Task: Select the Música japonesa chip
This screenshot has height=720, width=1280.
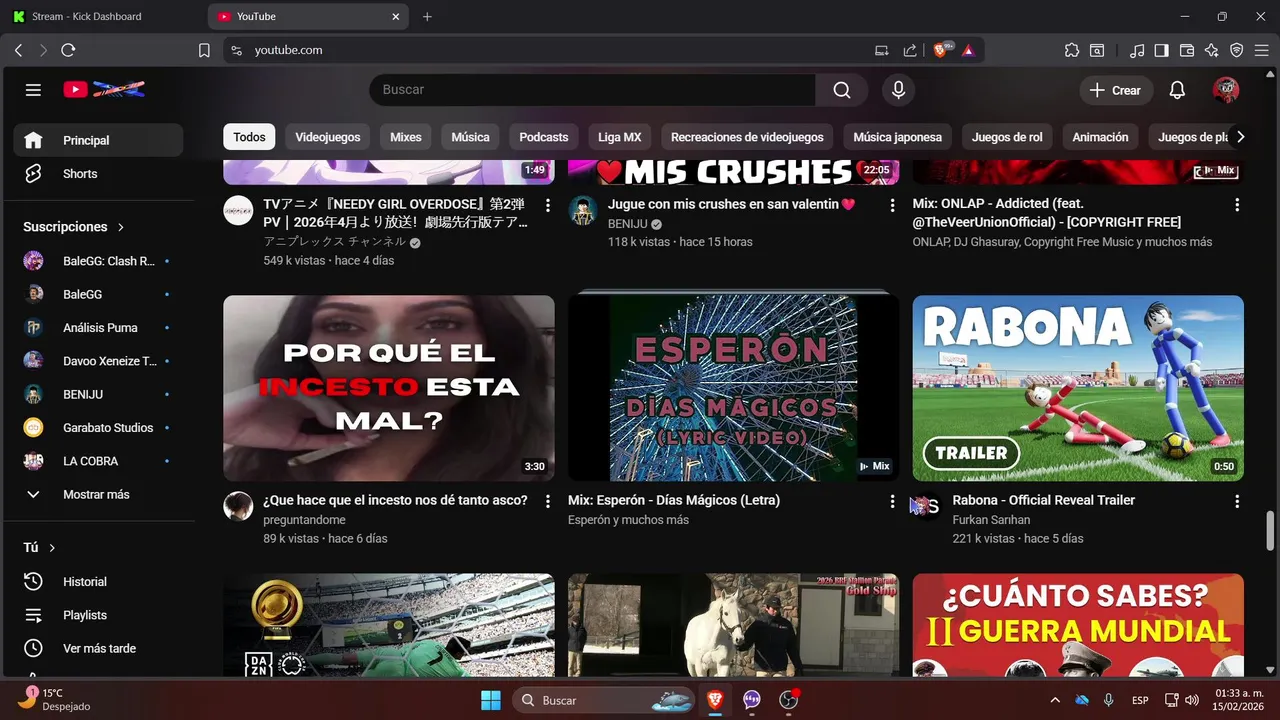Action: pos(898,137)
